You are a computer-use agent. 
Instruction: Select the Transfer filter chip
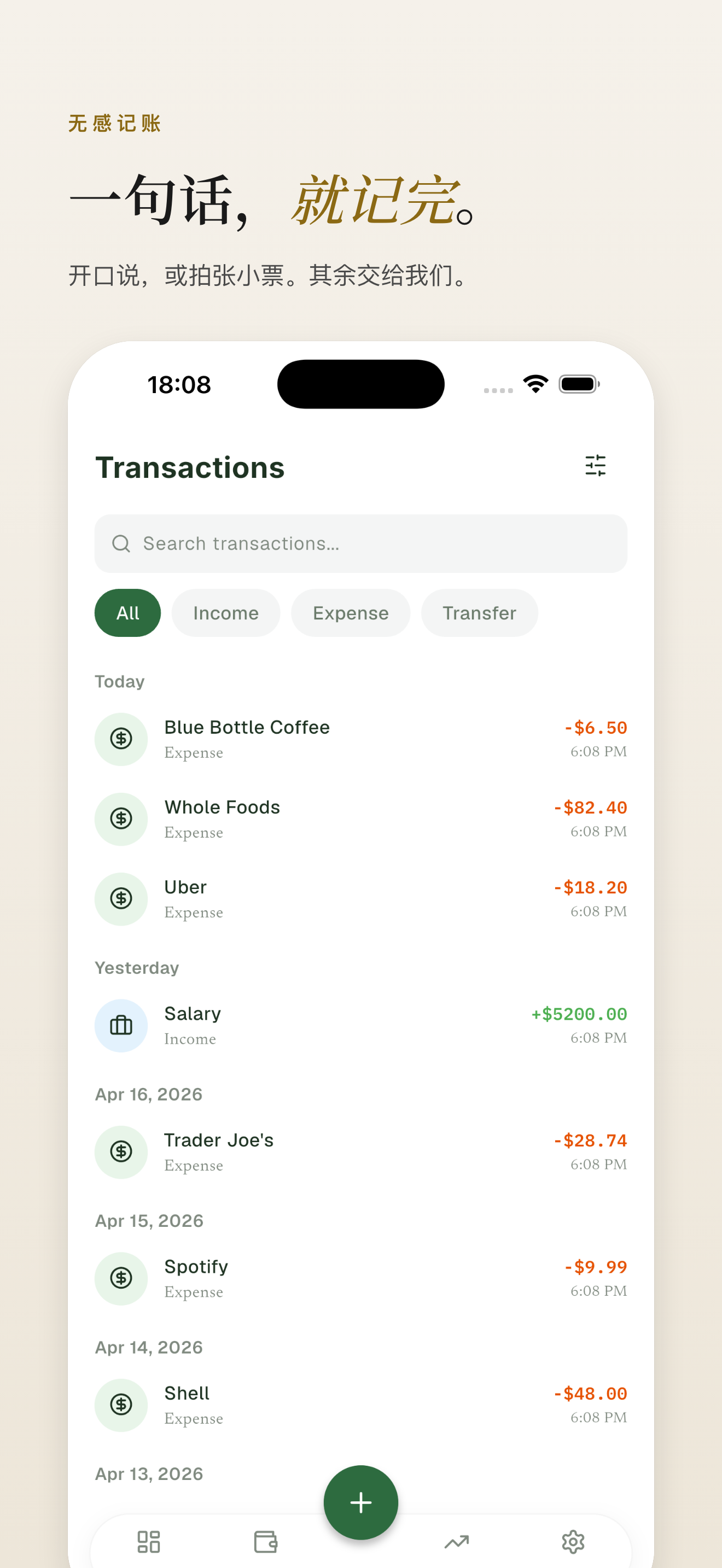click(479, 613)
